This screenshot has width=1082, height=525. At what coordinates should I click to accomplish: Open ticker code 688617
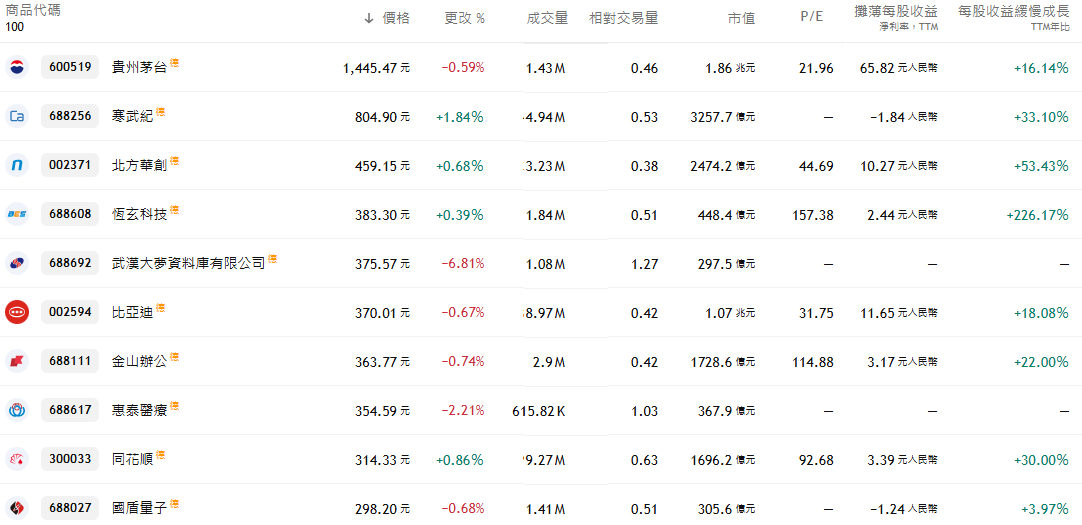click(x=70, y=410)
